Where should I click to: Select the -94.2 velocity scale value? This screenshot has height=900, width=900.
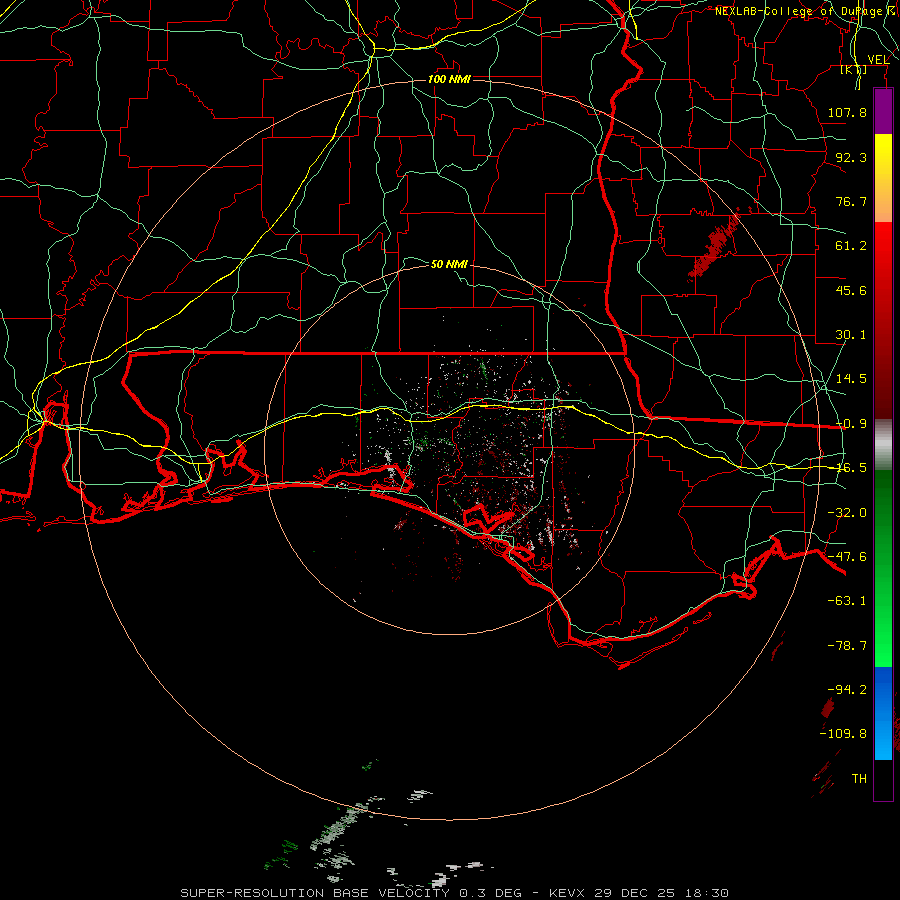[x=847, y=689]
